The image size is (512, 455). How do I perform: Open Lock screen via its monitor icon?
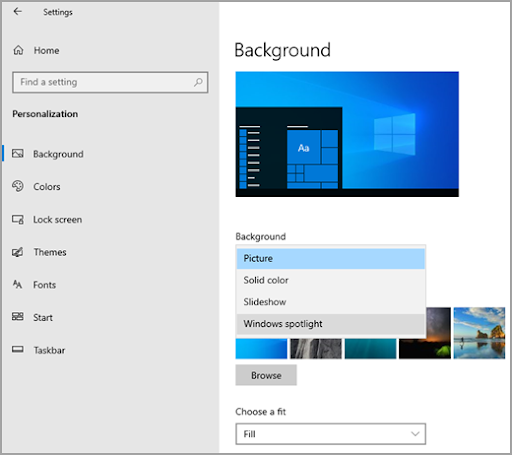18,219
